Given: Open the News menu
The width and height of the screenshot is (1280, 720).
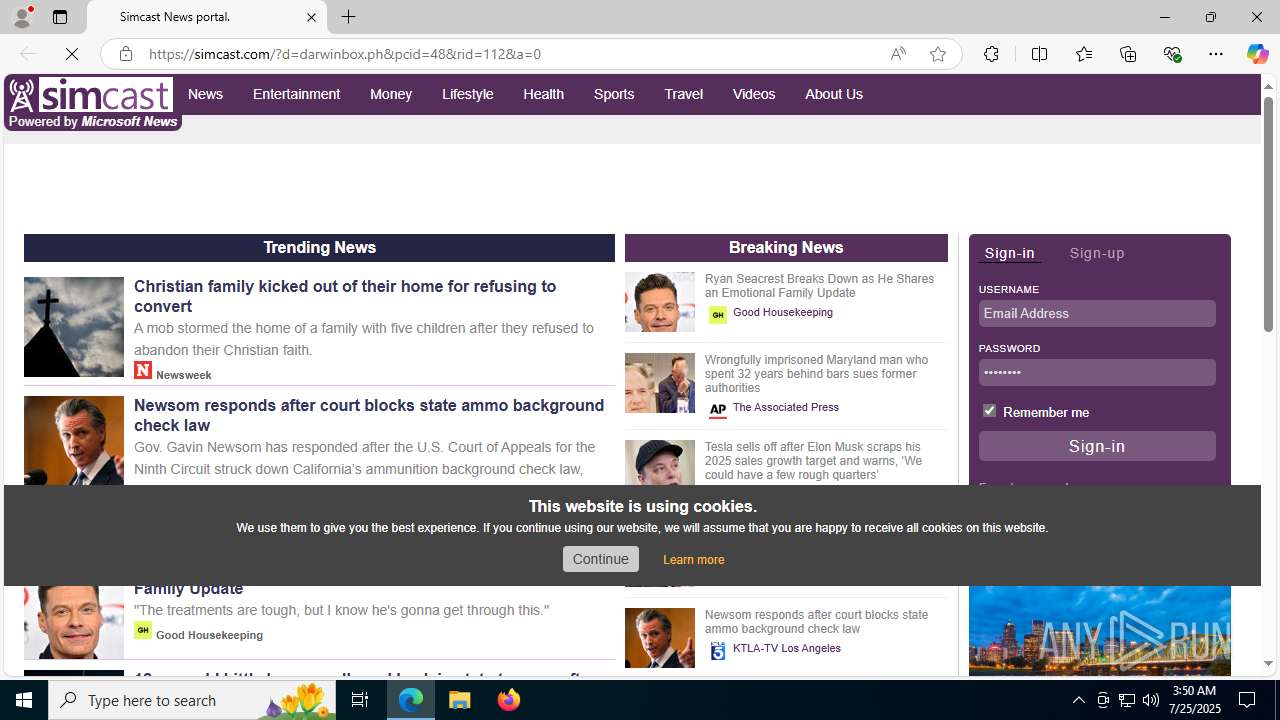Looking at the screenshot, I should point(205,94).
